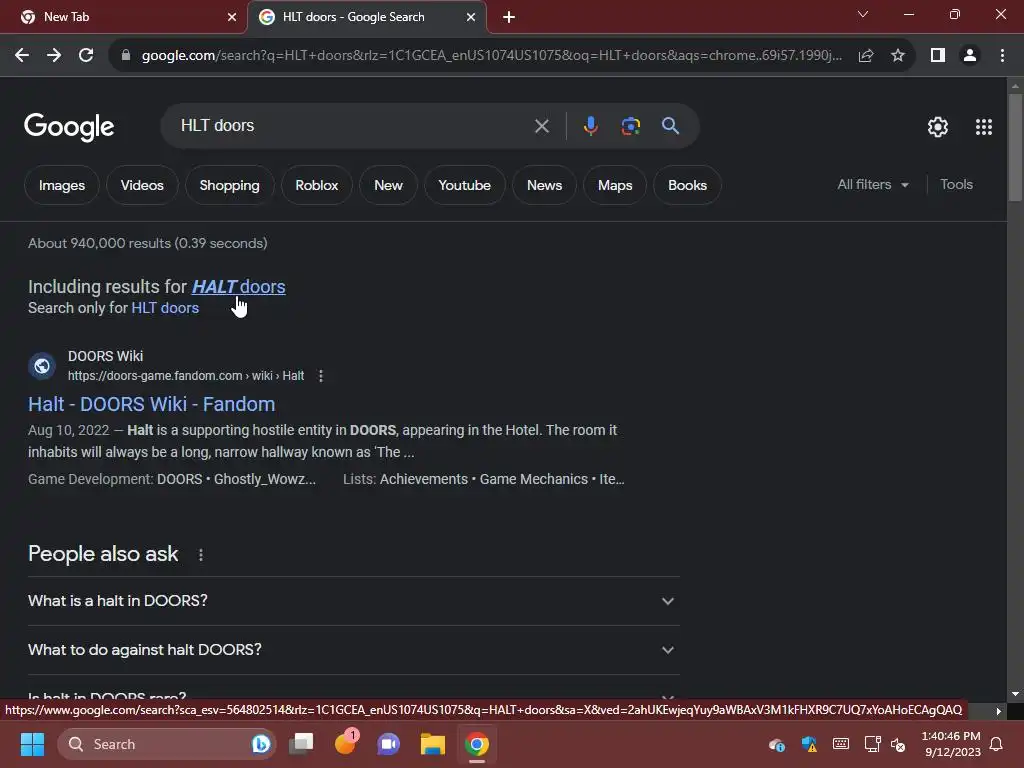Screen dimensions: 1024x768
Task: Expand What to do against halt DOORS?
Action: pyautogui.click(x=353, y=650)
